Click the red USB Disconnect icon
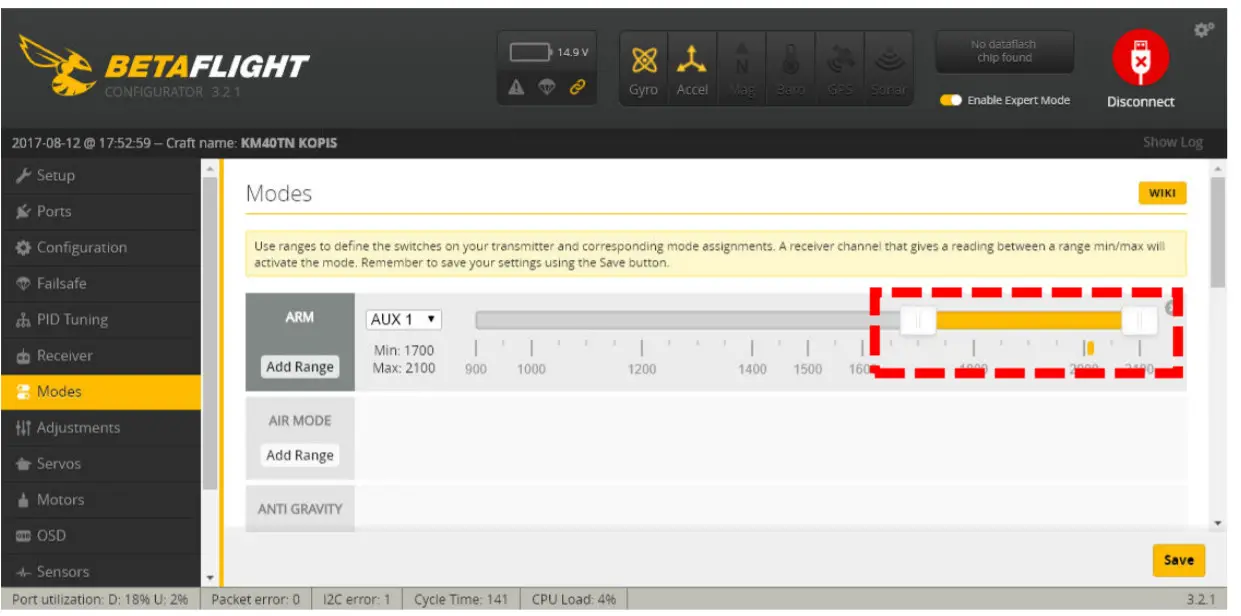This screenshot has width=1241, height=616. pyautogui.click(x=1140, y=59)
